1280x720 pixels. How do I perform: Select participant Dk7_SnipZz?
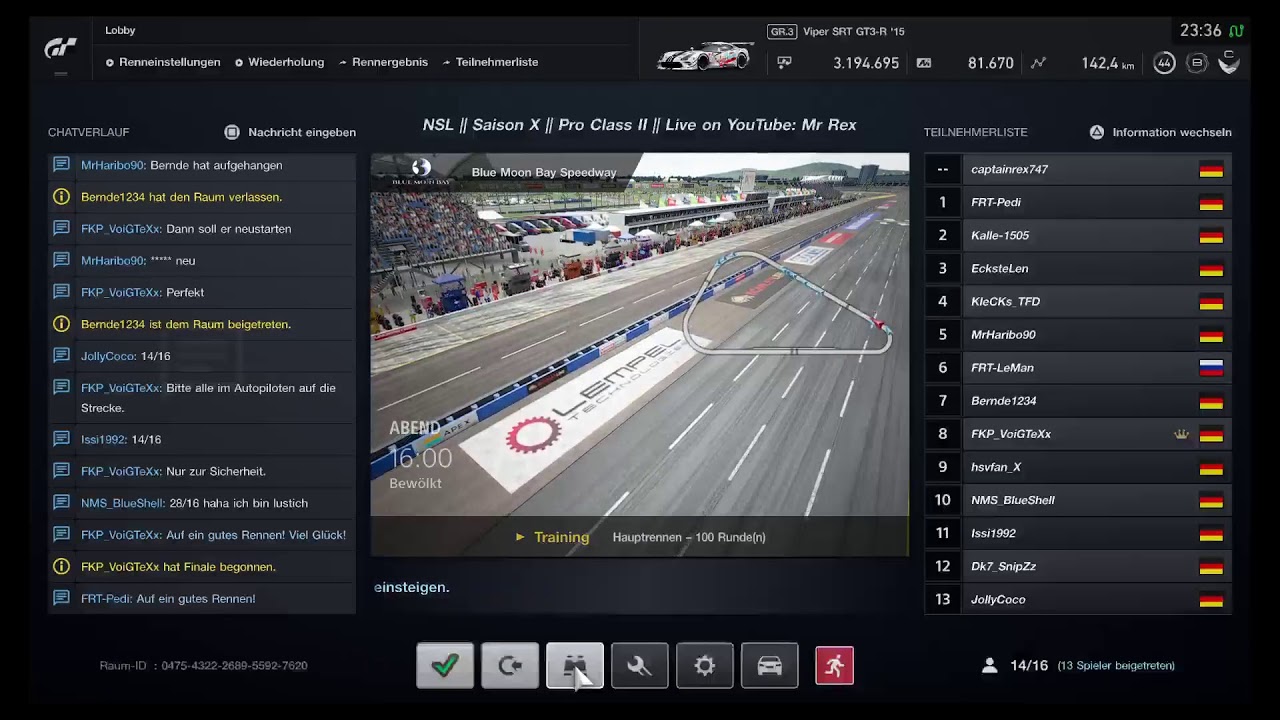1078,566
